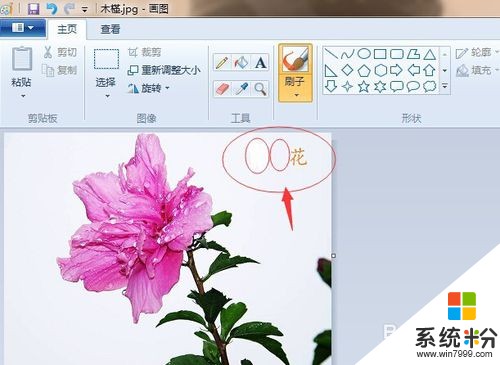Select the Down arrow shape
The height and width of the screenshot is (365, 500).
331,86
